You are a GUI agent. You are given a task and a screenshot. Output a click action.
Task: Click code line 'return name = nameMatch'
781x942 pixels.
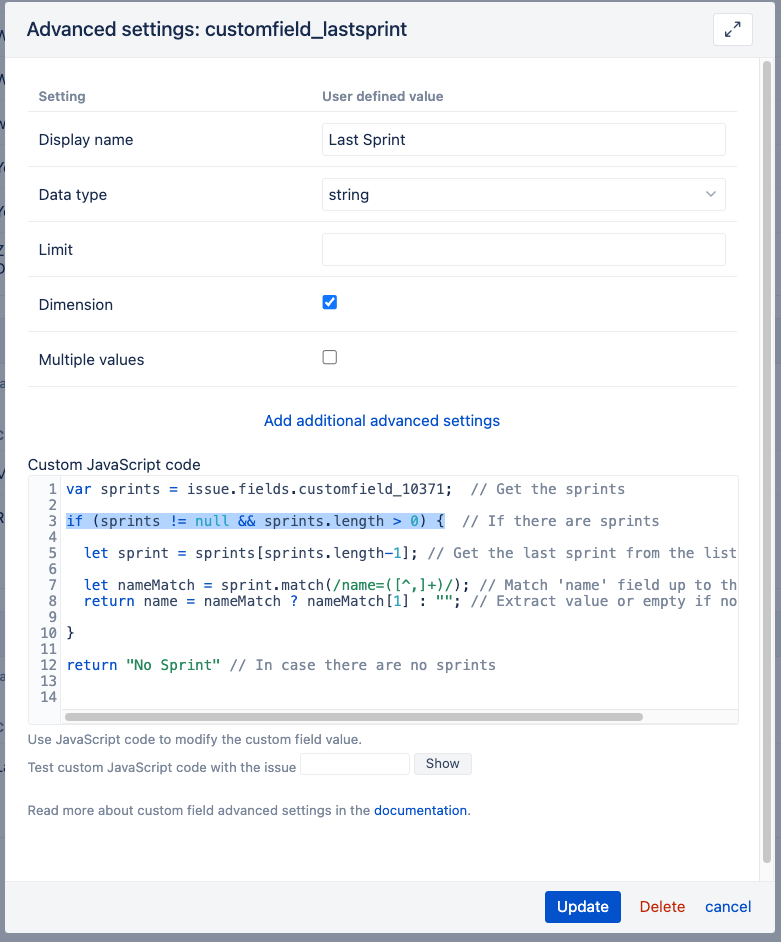pyautogui.click(x=410, y=601)
